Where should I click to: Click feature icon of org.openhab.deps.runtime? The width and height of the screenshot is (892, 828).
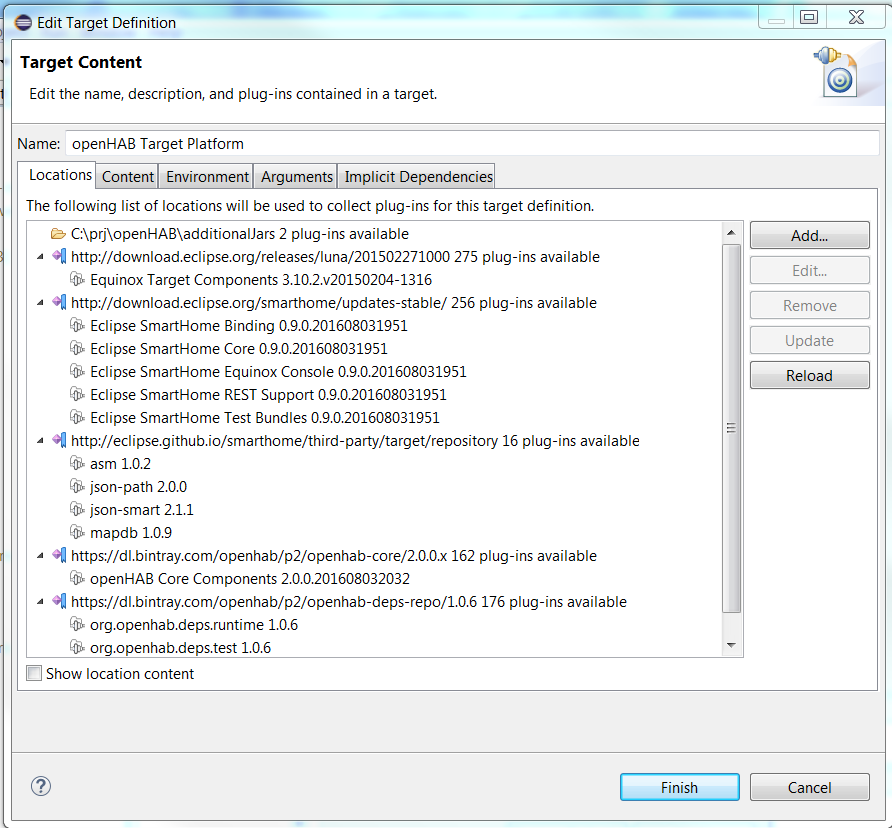pos(77,625)
